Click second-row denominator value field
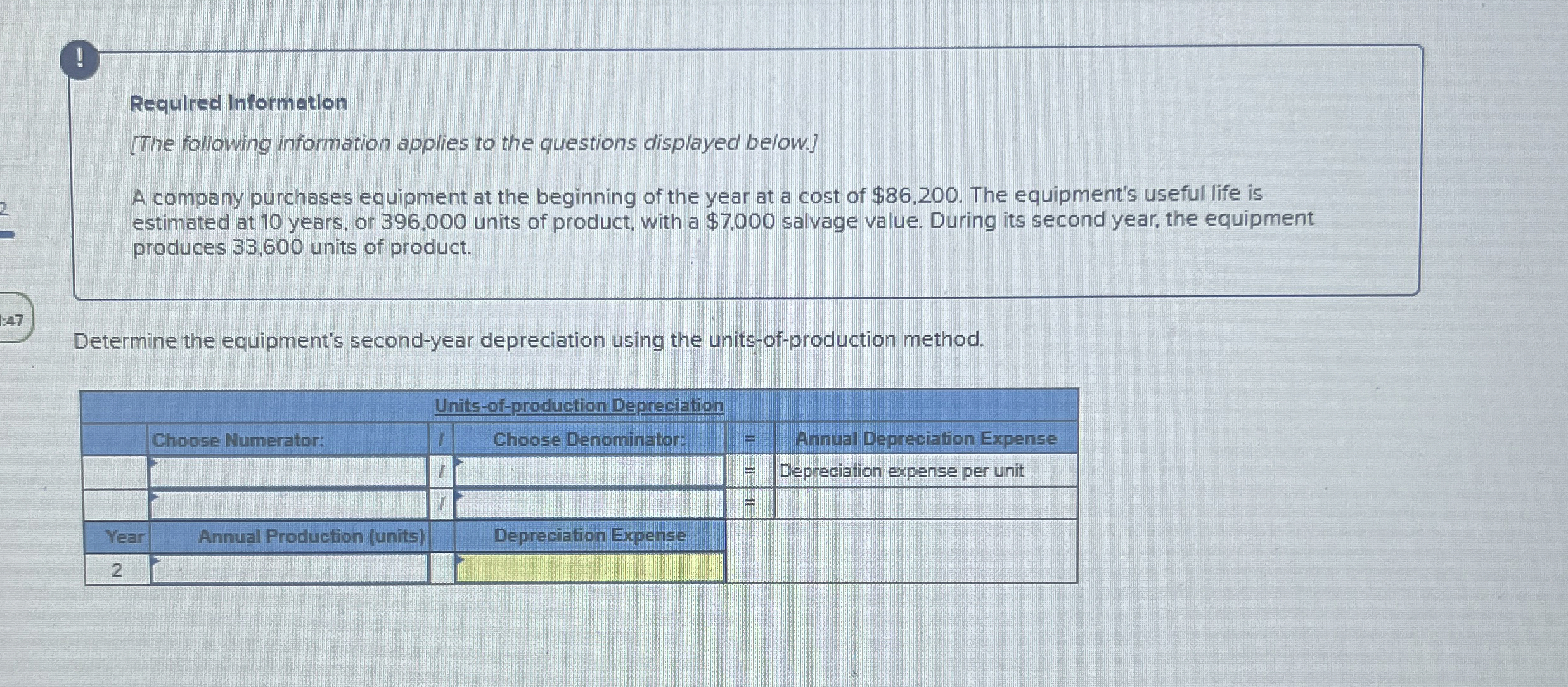Screen dimensions: 1568x687 [589, 504]
